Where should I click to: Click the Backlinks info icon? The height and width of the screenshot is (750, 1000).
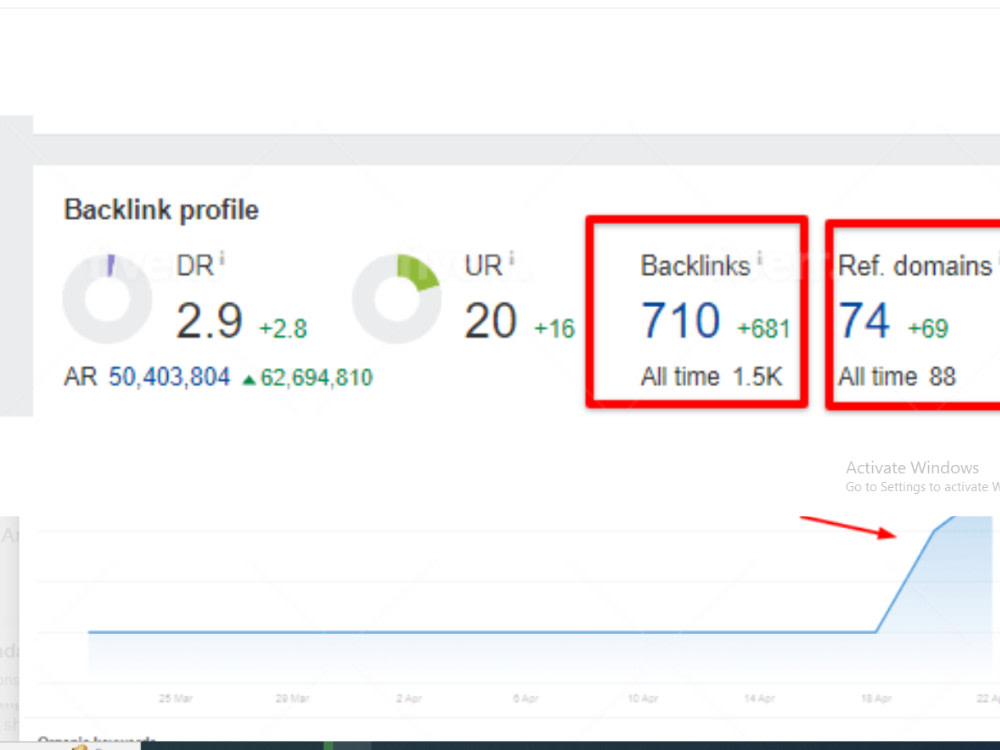759,258
